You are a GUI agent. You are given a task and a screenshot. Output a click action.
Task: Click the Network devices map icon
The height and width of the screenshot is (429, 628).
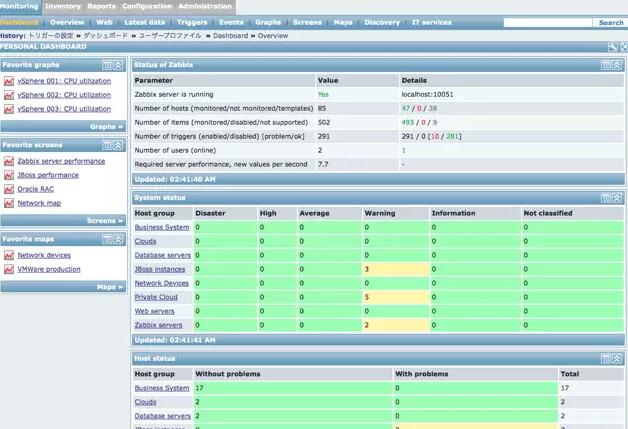(x=9, y=255)
